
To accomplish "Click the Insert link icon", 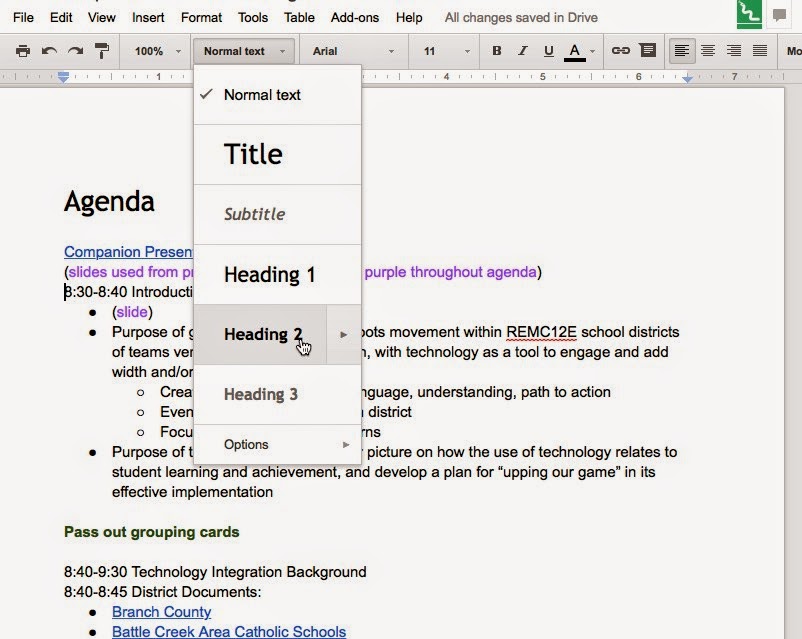I will (620, 51).
